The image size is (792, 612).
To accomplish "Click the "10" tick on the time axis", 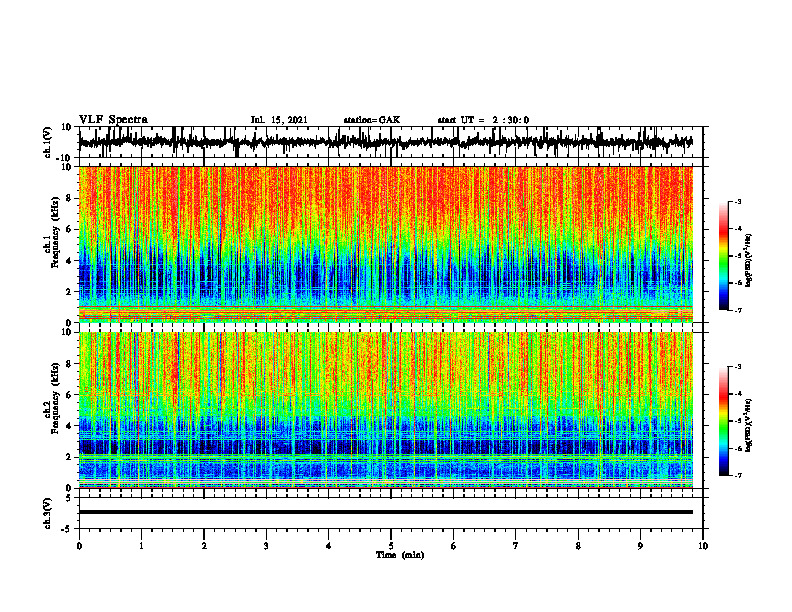I will tap(703, 546).
